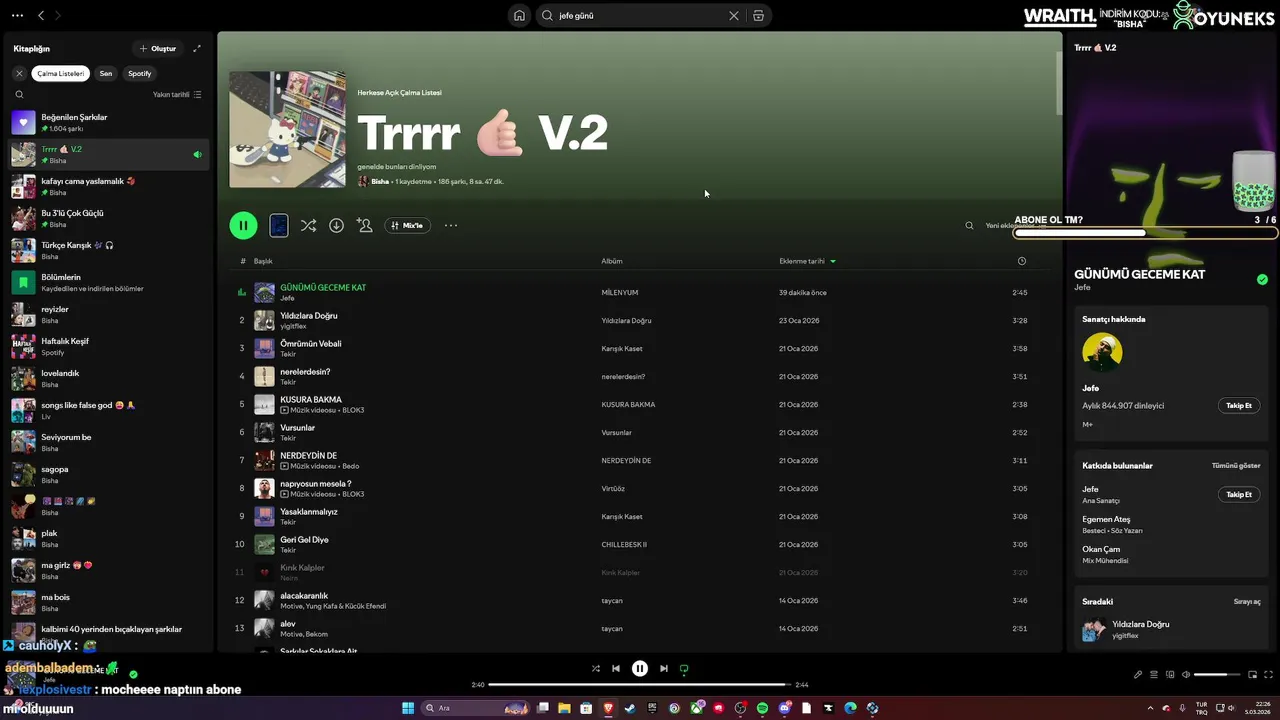Image resolution: width=1280 pixels, height=720 pixels.
Task: Sort by the Albüm column header
Action: [x=612, y=261]
